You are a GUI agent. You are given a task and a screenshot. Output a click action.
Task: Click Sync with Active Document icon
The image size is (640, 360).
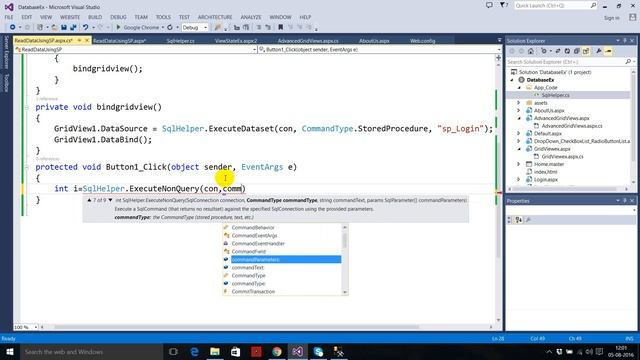tap(558, 51)
